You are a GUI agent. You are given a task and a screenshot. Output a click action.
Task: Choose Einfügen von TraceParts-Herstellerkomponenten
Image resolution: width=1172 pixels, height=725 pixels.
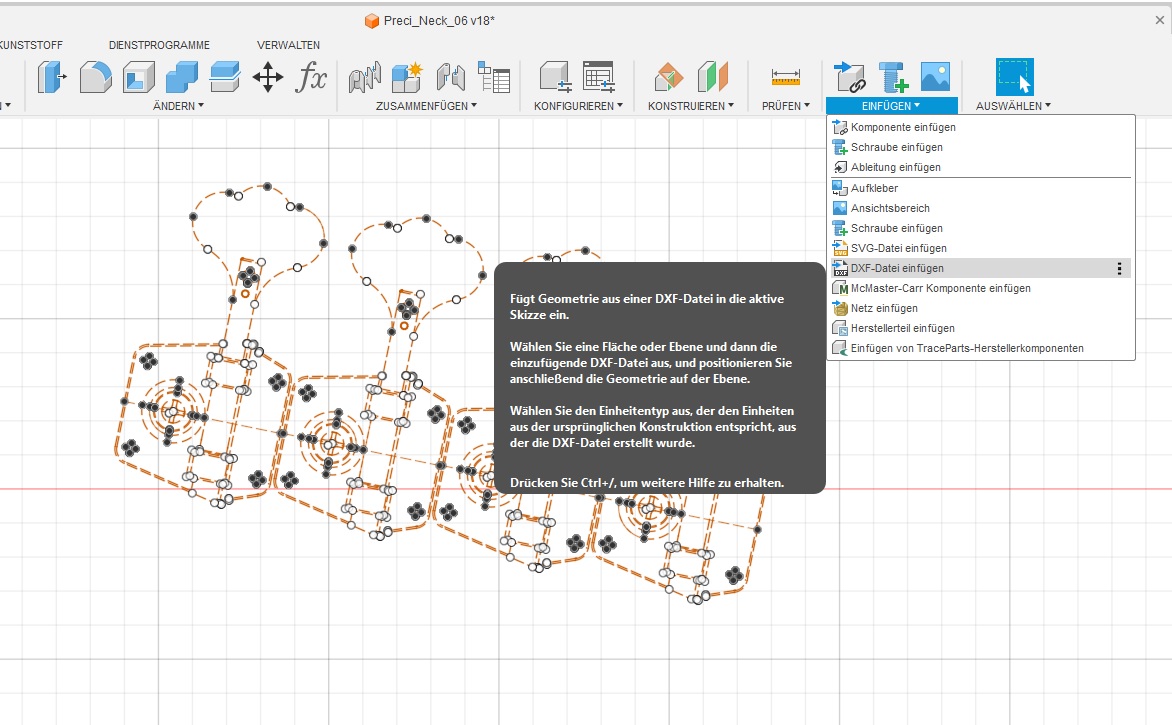point(981,348)
